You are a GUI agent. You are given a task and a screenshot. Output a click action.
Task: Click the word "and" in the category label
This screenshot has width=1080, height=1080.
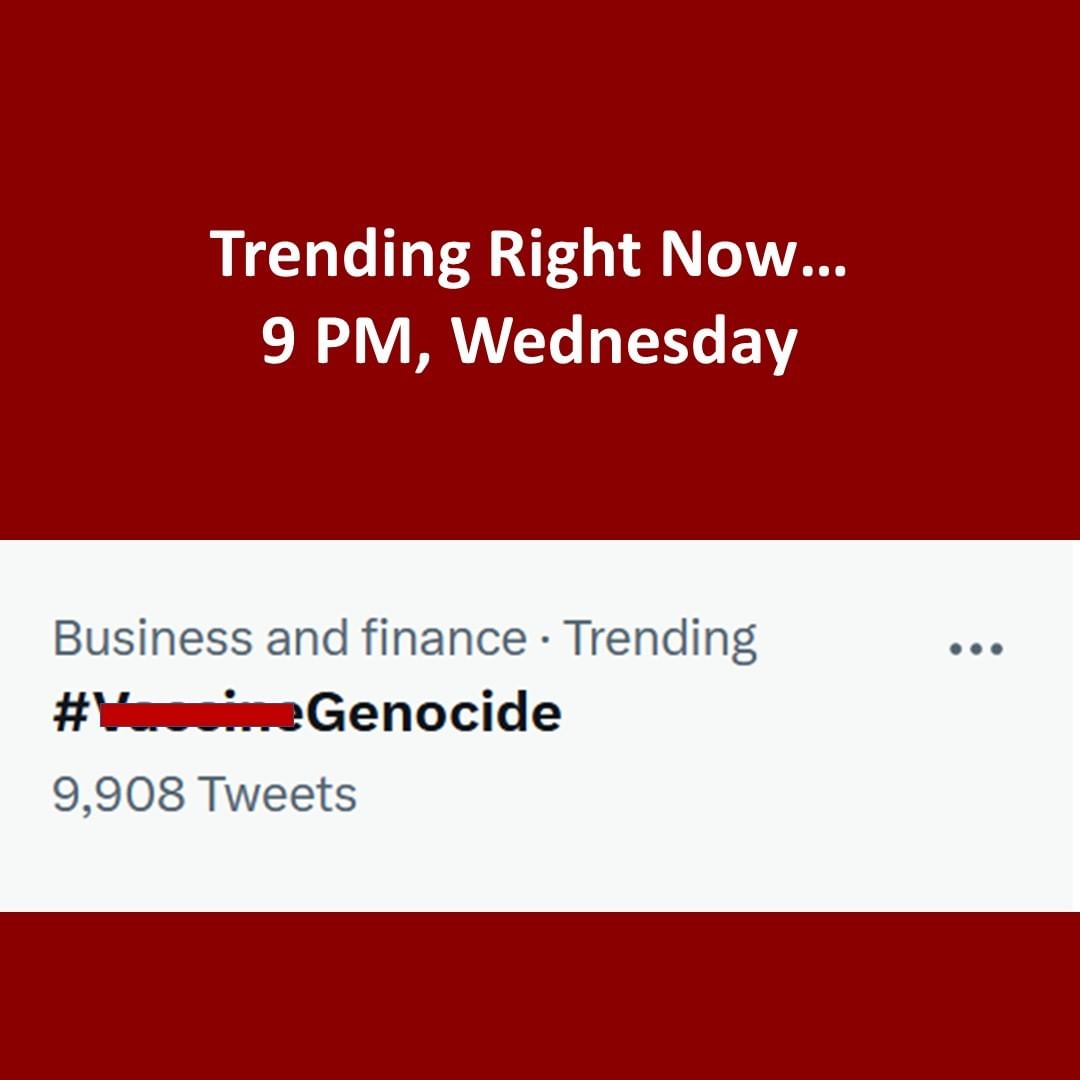coord(299,638)
